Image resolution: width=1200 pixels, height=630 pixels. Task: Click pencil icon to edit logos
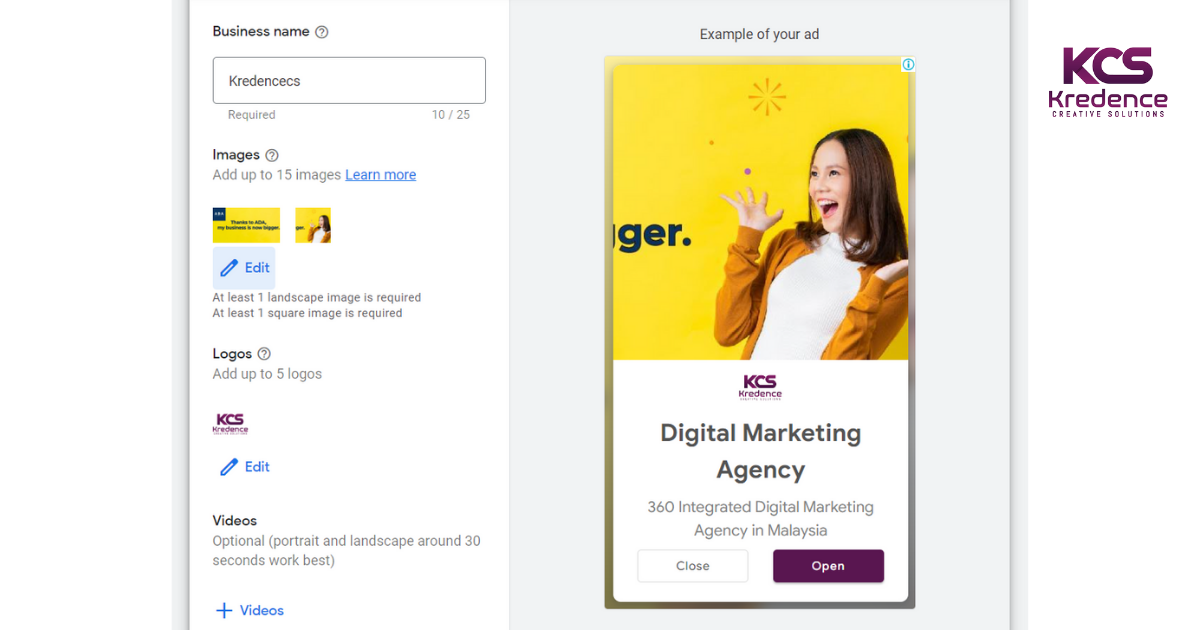229,467
